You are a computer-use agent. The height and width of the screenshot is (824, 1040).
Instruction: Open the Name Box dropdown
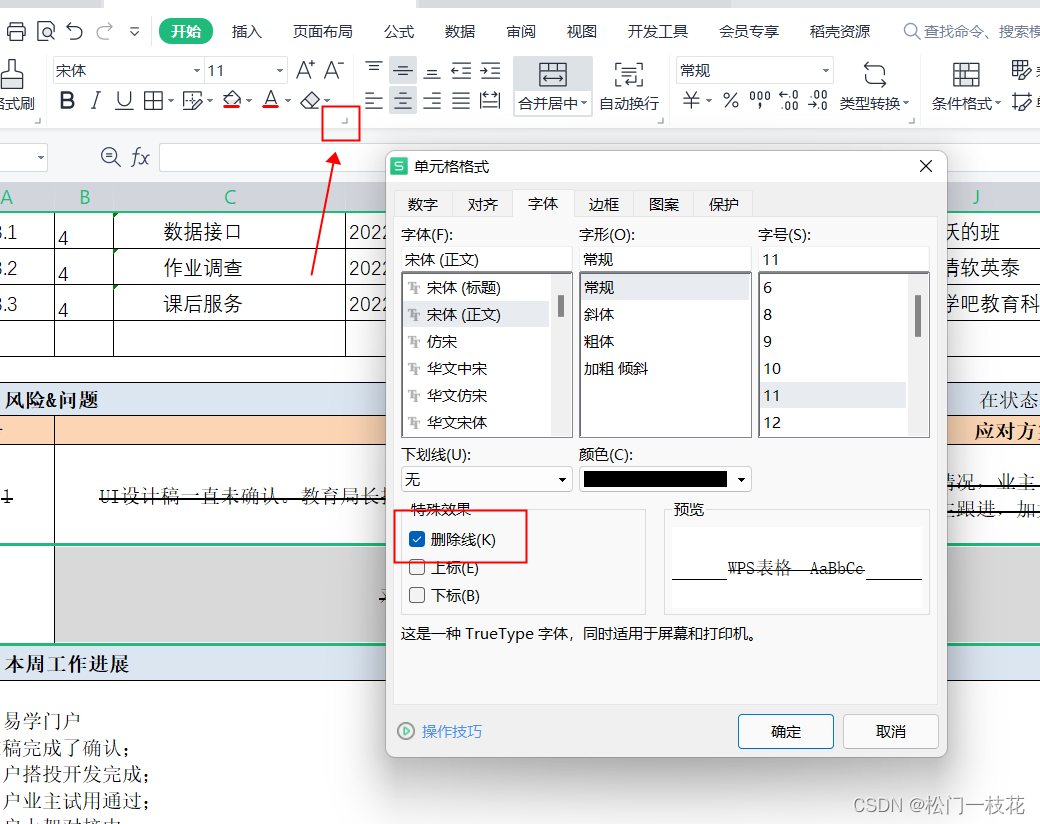pos(41,157)
